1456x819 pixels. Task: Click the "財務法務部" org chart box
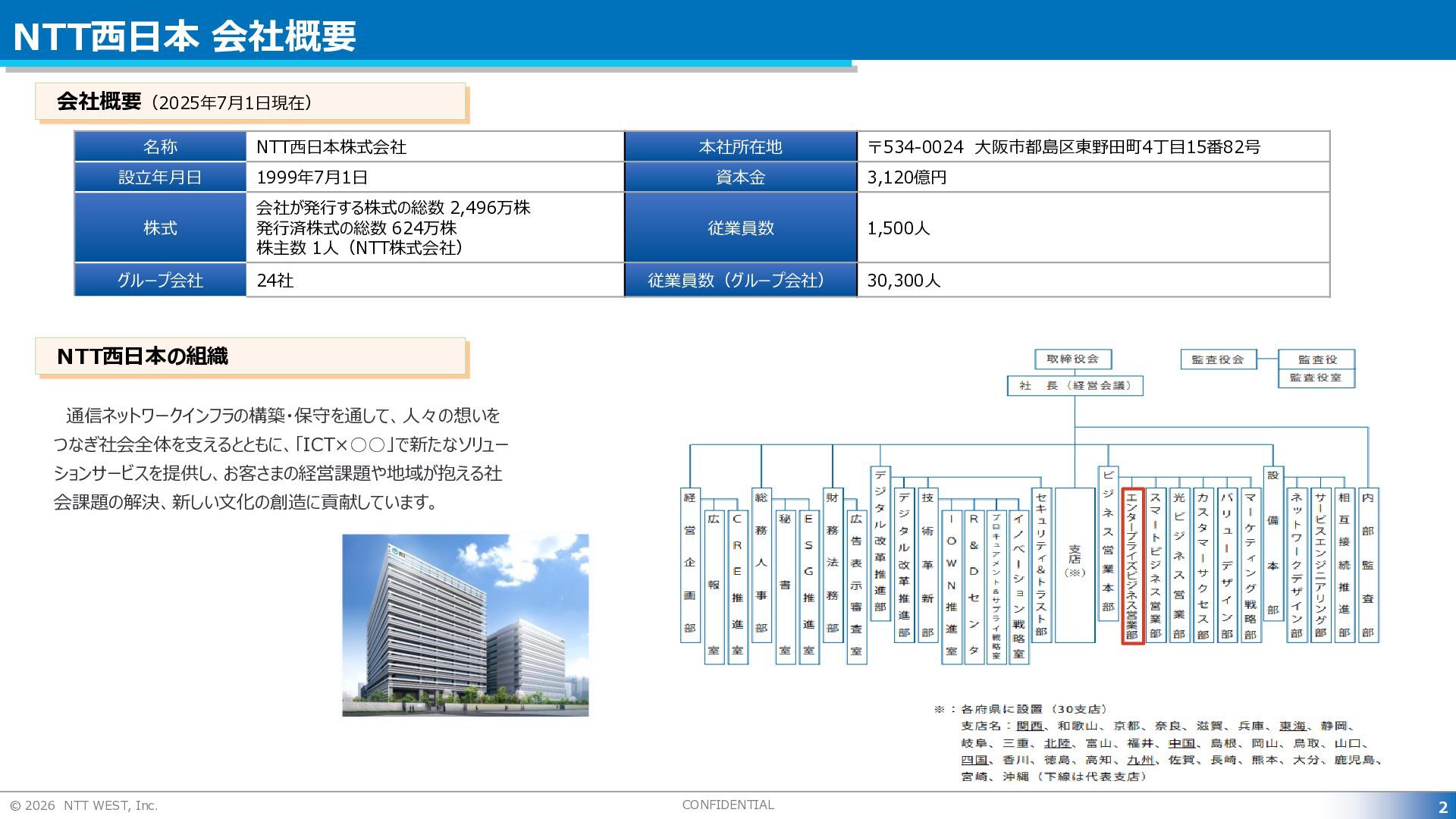coord(833,565)
